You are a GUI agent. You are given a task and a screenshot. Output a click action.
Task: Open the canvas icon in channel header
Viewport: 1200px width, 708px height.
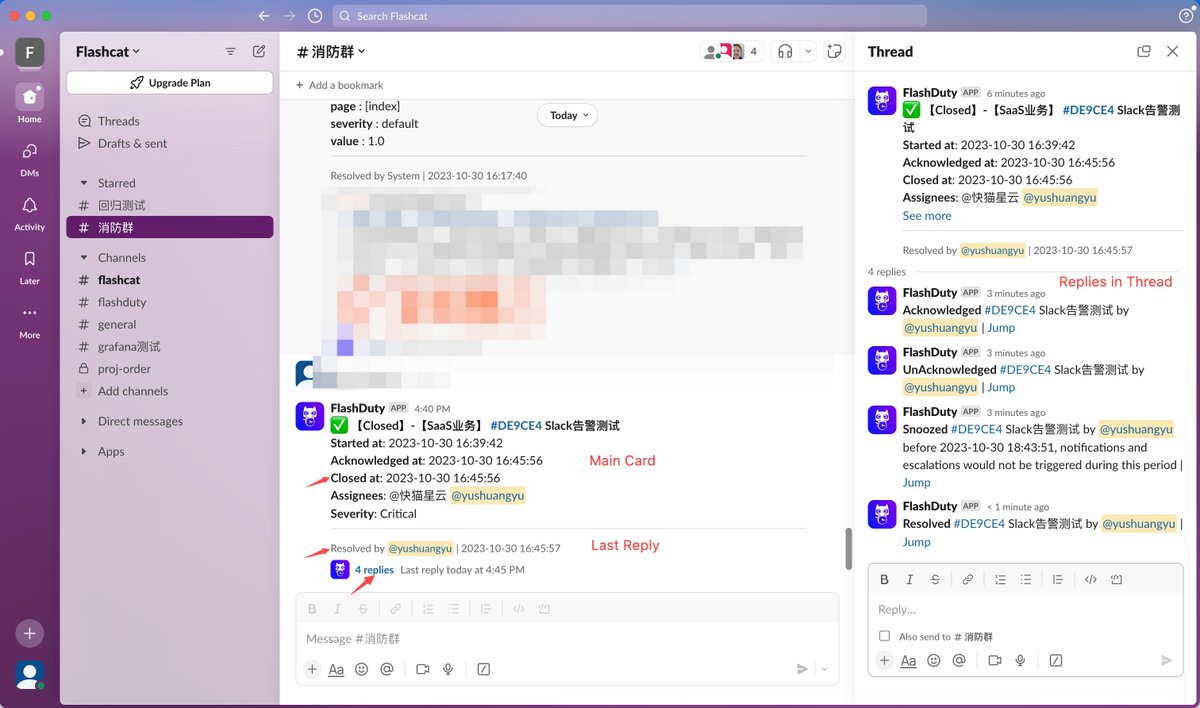click(834, 51)
